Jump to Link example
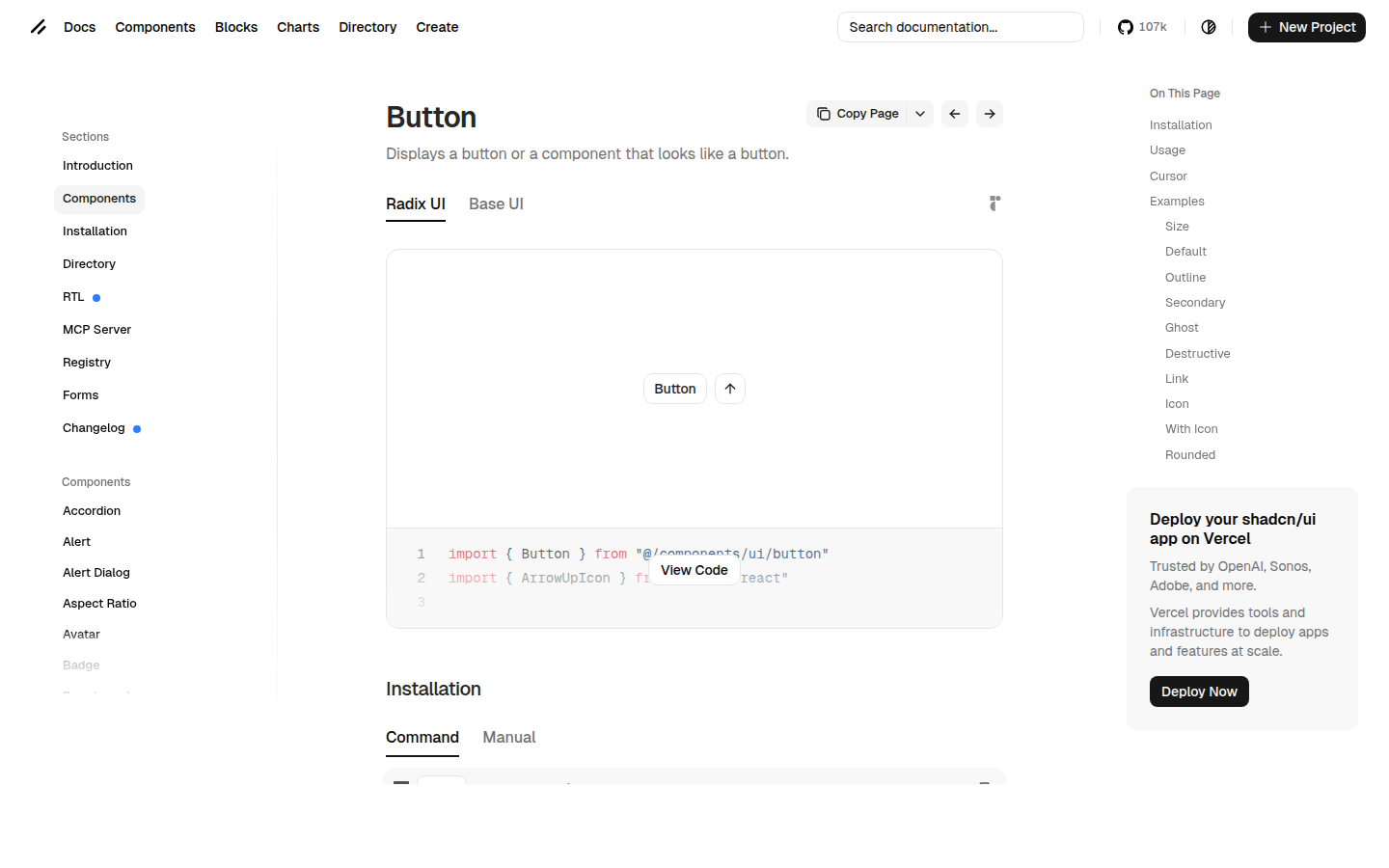 1177,379
